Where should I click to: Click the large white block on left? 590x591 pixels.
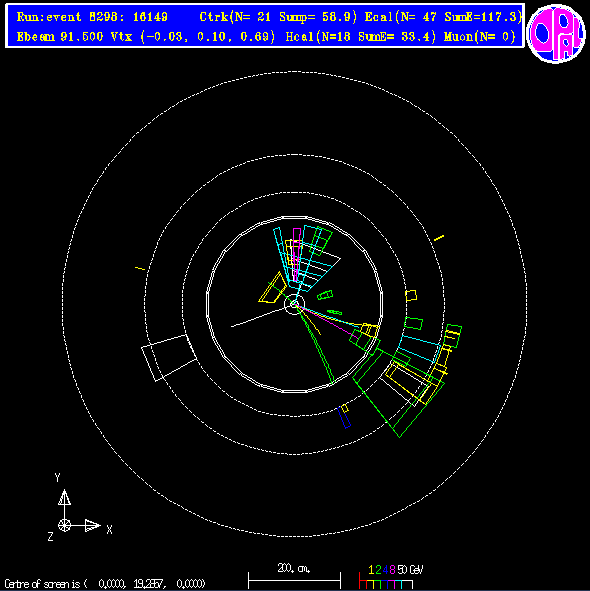(169, 357)
